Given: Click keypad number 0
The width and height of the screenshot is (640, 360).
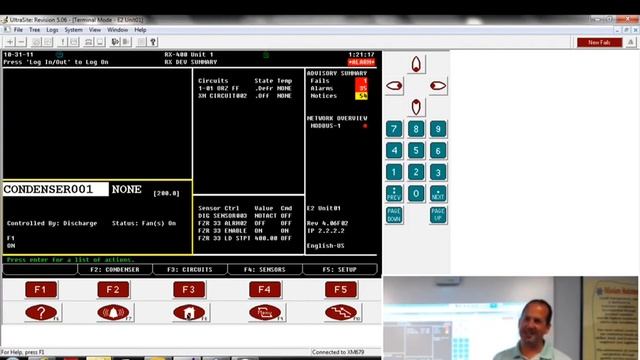Looking at the screenshot, I should click(416, 193).
